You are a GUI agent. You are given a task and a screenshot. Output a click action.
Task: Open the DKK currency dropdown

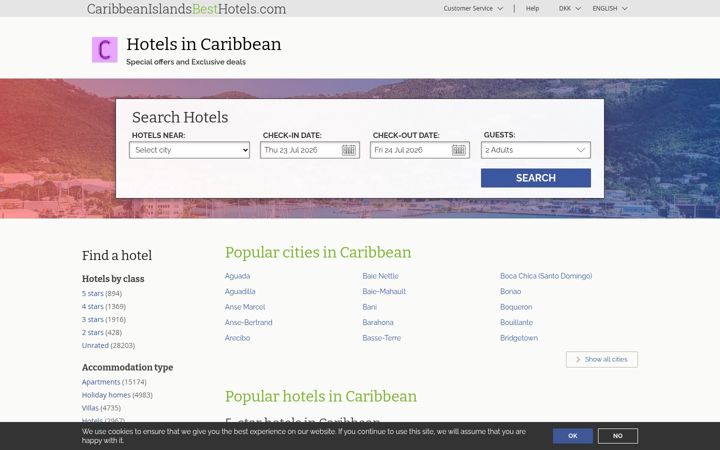click(x=570, y=8)
